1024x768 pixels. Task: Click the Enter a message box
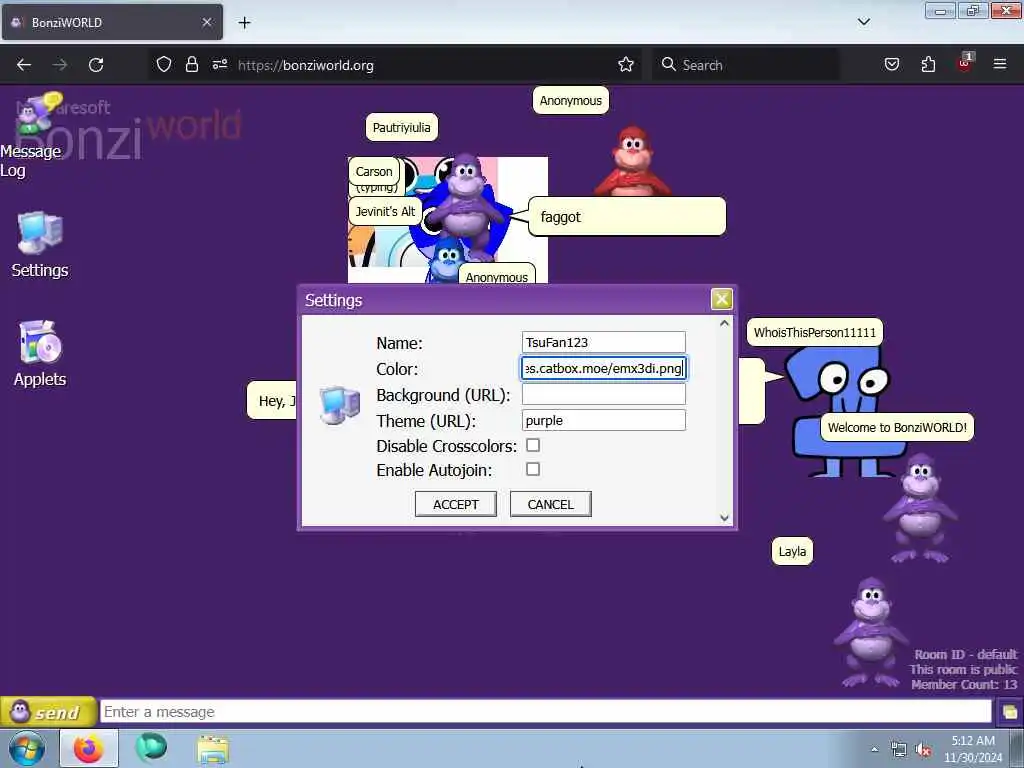[545, 712]
